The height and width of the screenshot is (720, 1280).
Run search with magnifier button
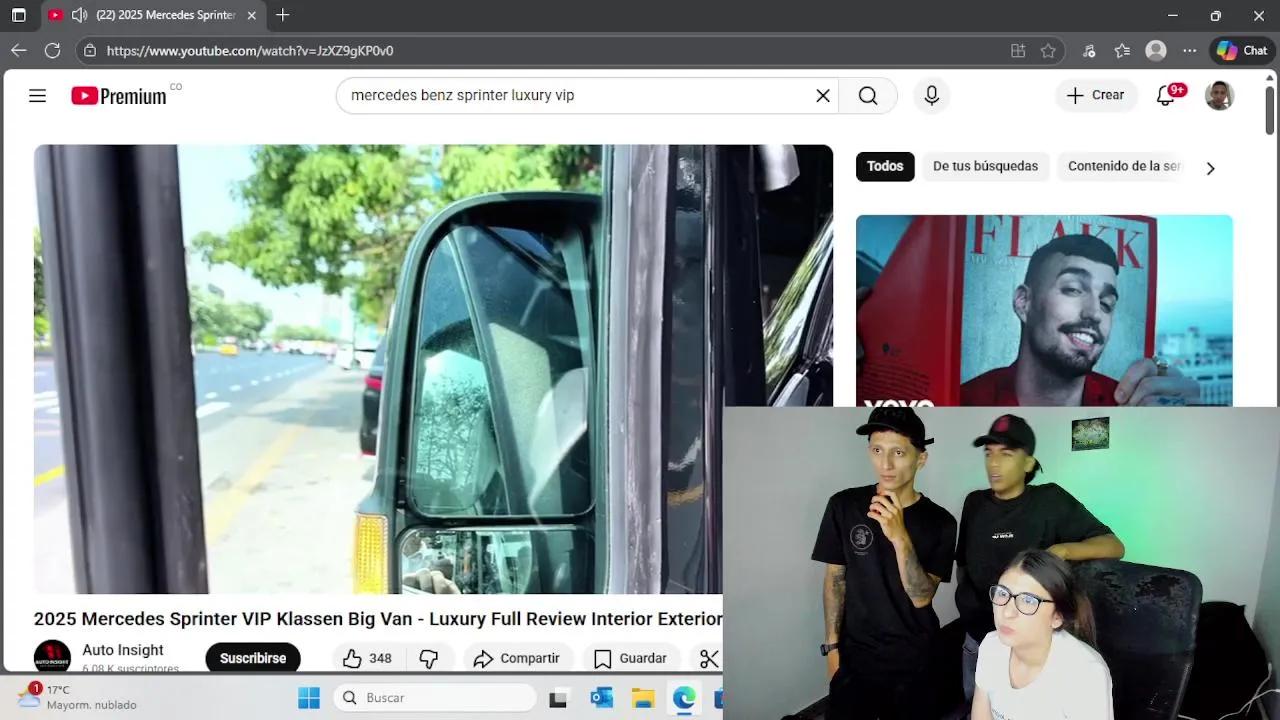click(x=868, y=95)
